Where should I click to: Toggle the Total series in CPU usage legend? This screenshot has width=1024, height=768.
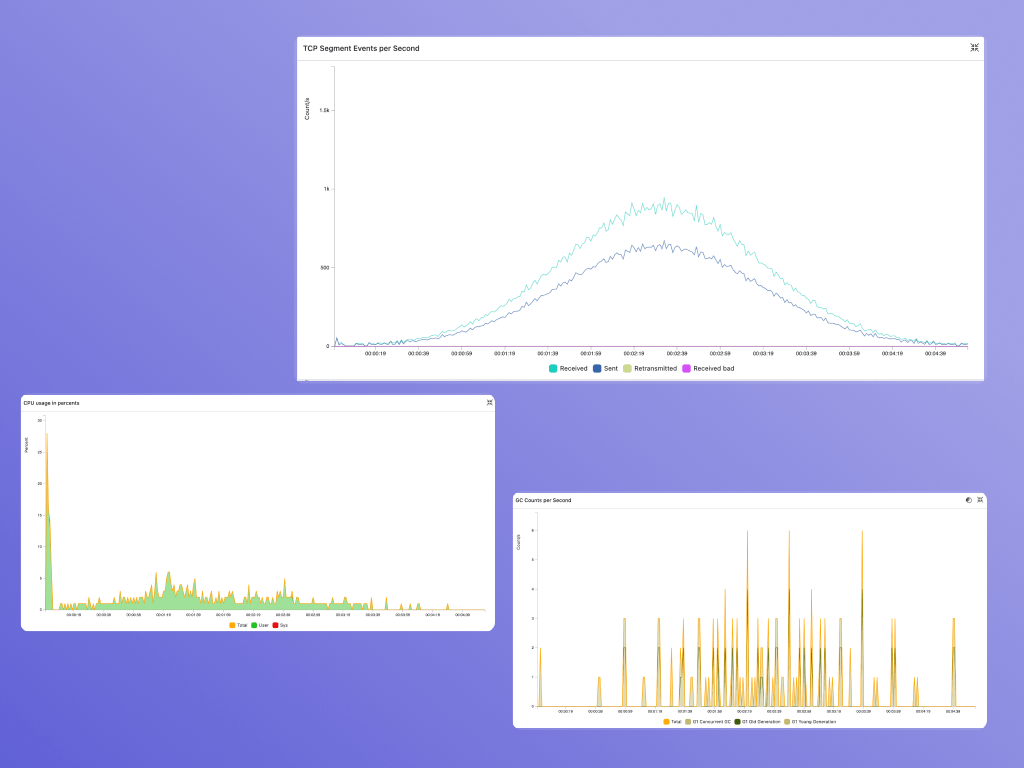tap(238, 625)
